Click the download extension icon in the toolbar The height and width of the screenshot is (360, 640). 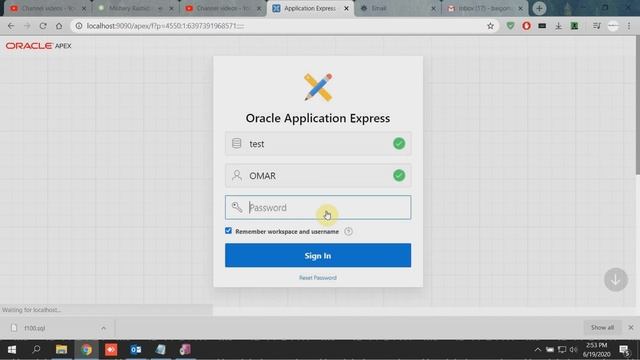click(558, 26)
